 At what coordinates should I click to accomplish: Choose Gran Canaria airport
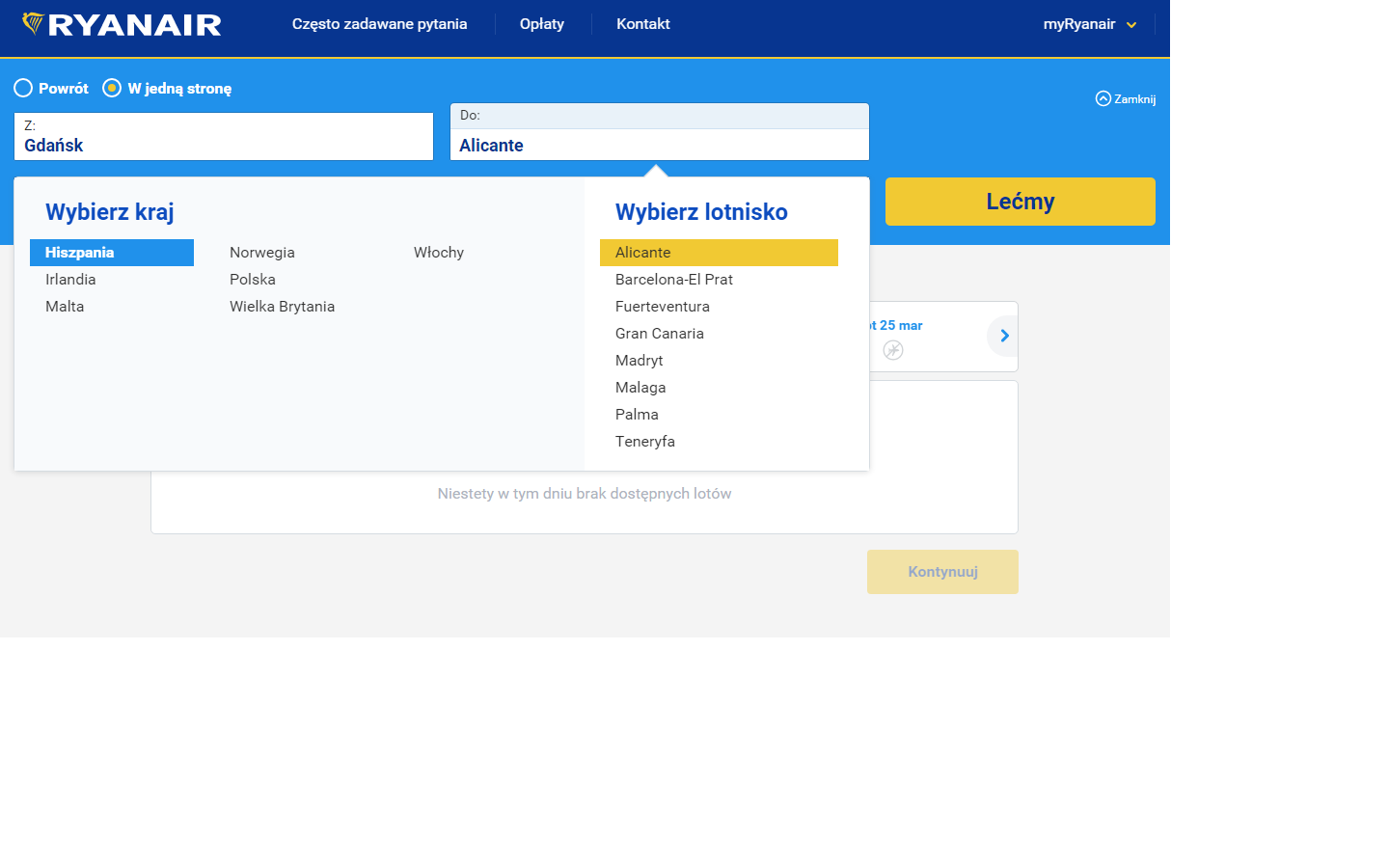(660, 334)
